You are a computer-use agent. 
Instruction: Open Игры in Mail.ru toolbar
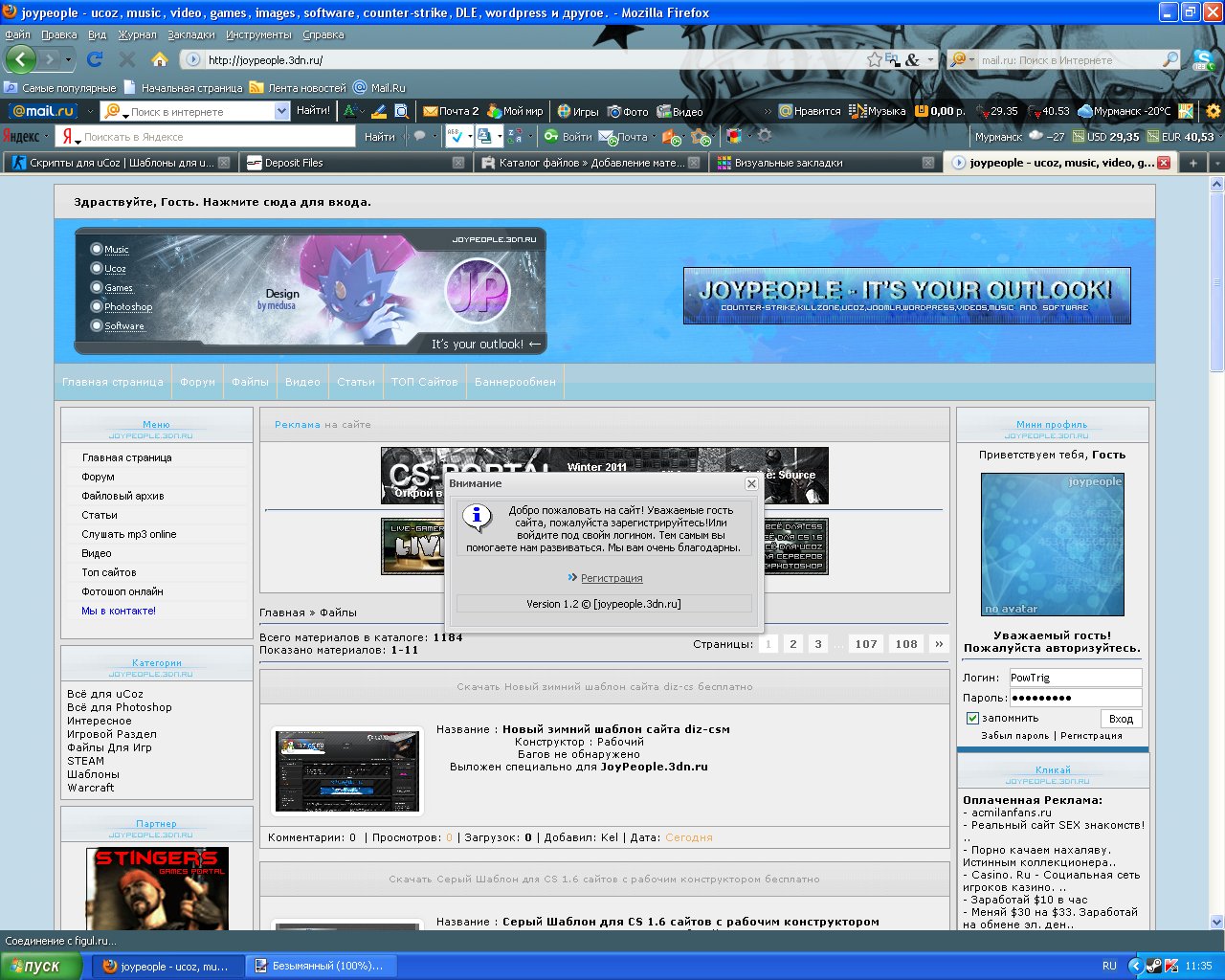(x=578, y=111)
